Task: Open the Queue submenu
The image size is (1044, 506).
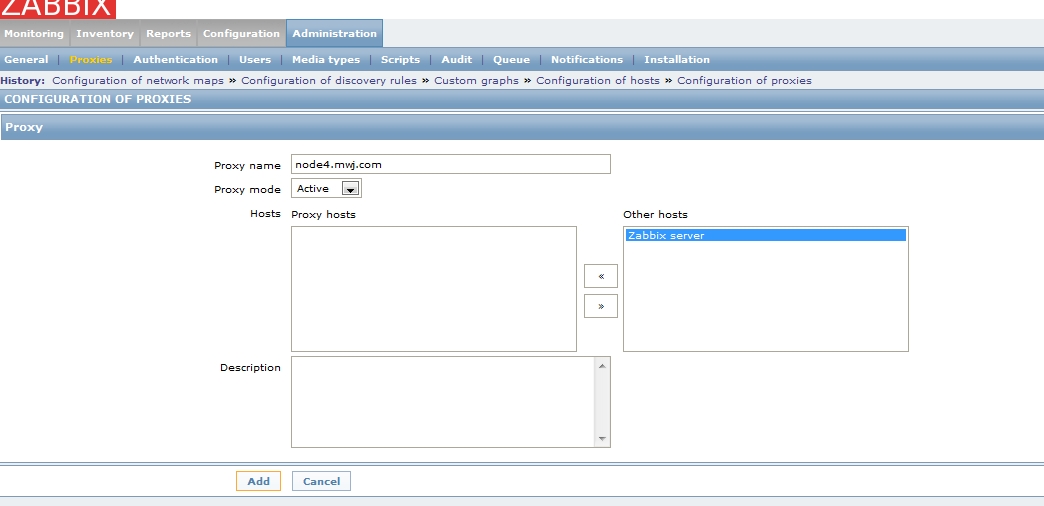Action: pyautogui.click(x=511, y=59)
